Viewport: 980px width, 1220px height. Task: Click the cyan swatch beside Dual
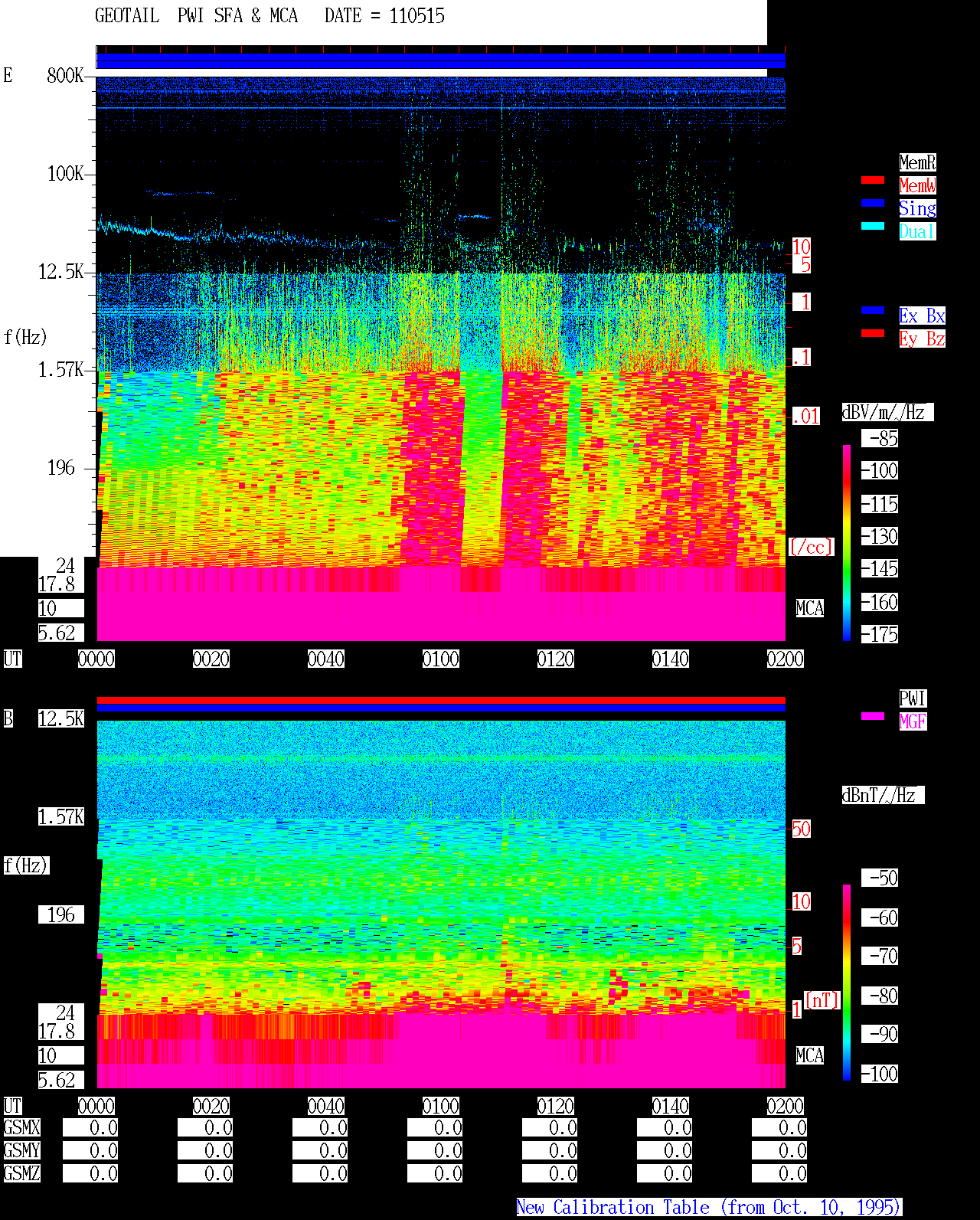coord(873,226)
